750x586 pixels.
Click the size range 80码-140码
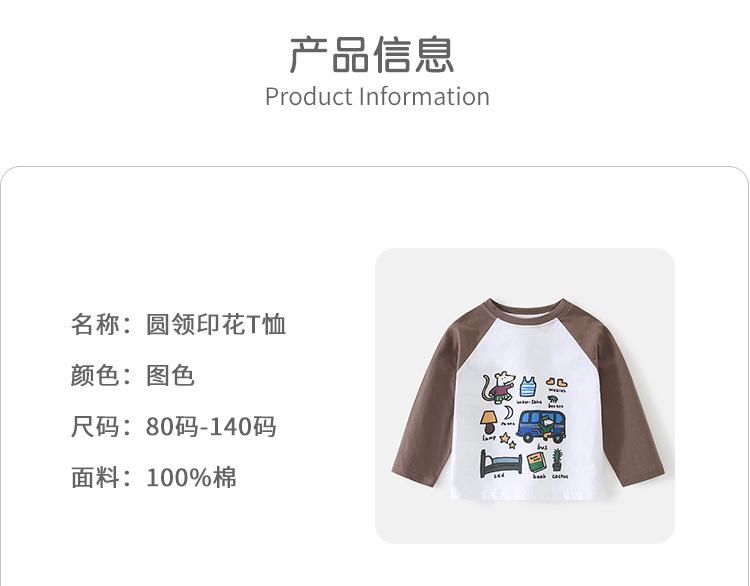coord(211,426)
